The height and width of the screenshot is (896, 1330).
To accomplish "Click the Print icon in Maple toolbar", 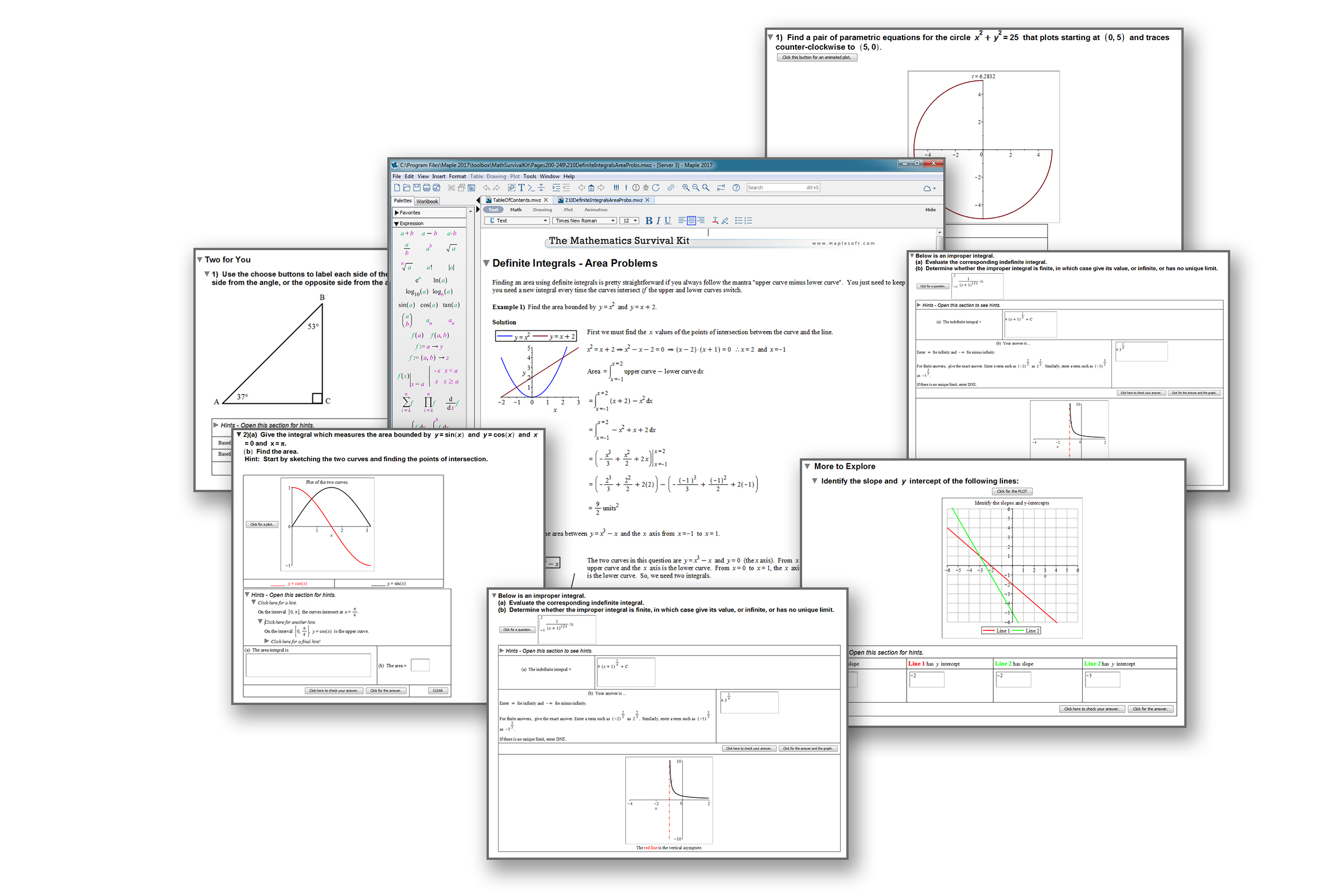I will [x=426, y=188].
